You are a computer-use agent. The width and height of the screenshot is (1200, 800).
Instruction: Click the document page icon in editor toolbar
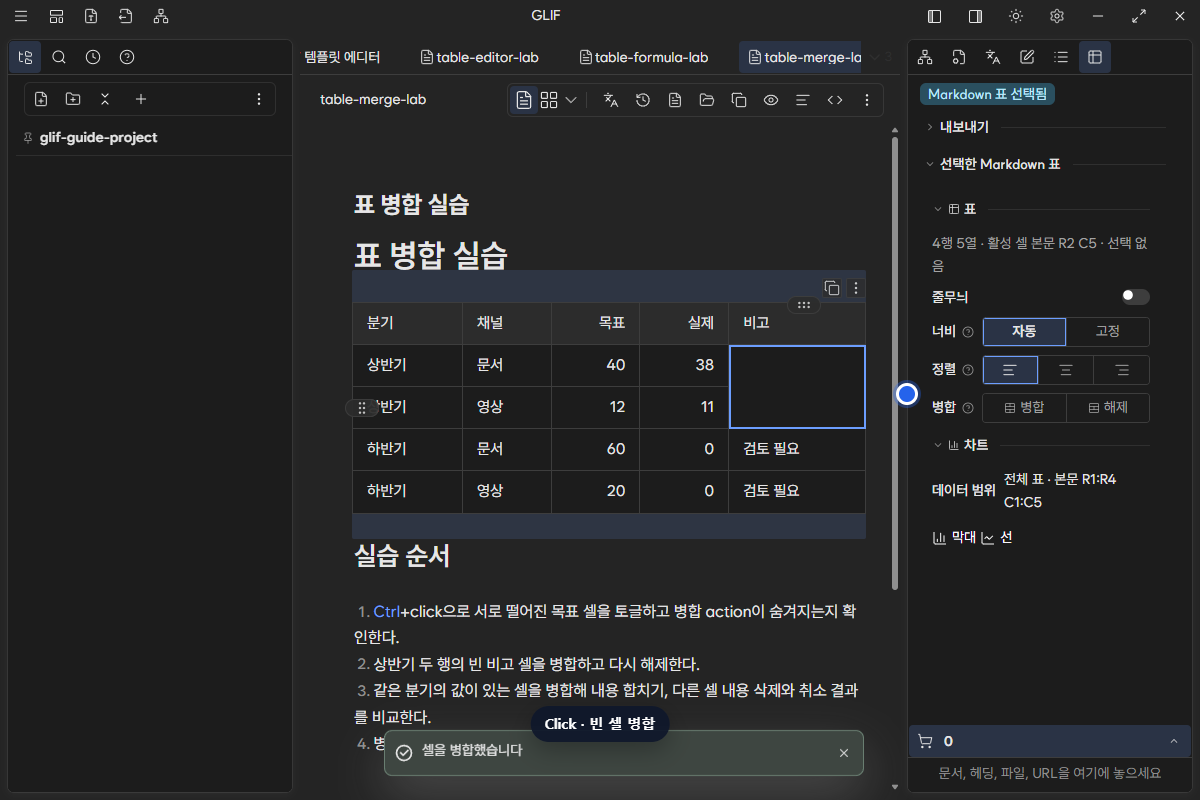coord(675,100)
